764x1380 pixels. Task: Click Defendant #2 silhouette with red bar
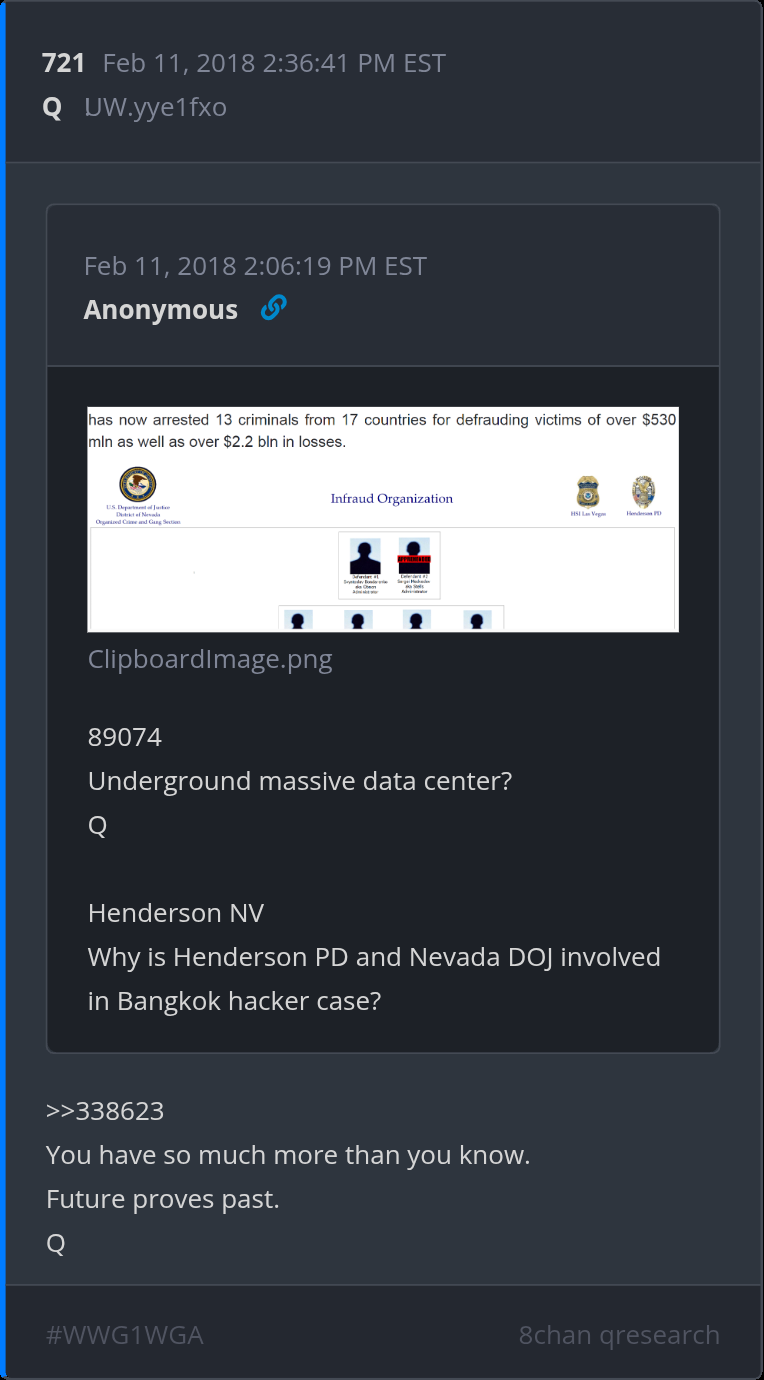[x=414, y=556]
